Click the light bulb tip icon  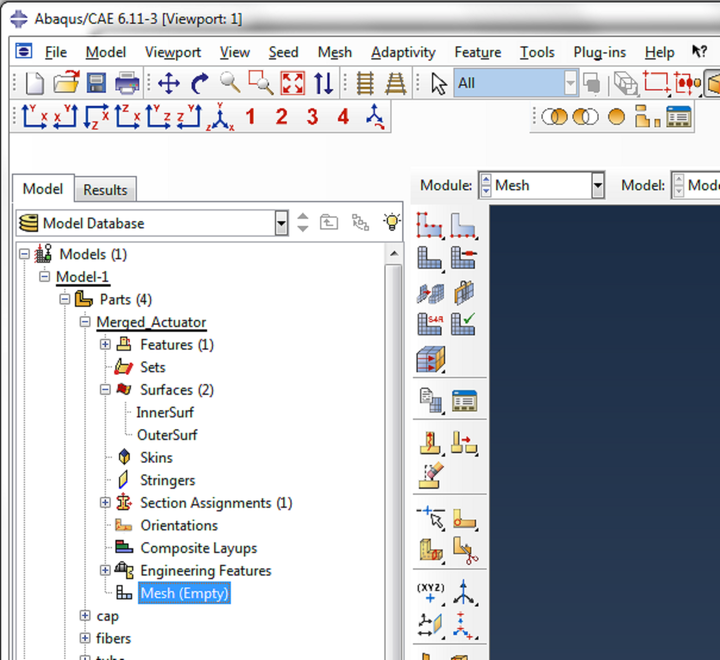[x=392, y=222]
